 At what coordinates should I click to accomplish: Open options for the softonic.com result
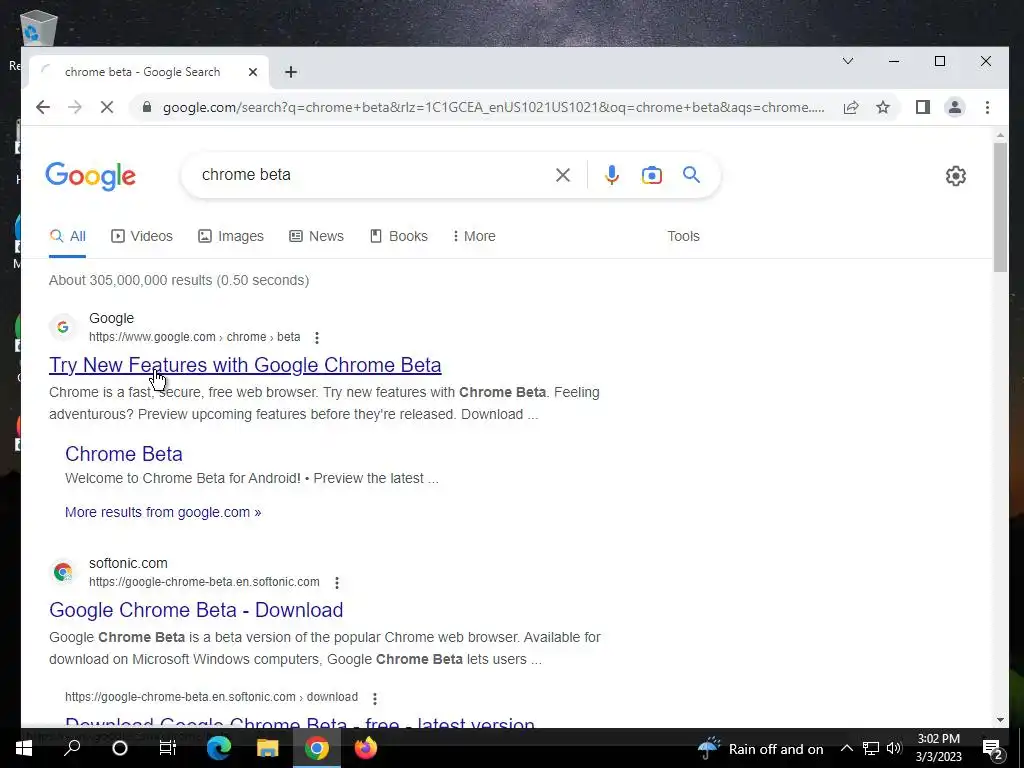click(337, 583)
